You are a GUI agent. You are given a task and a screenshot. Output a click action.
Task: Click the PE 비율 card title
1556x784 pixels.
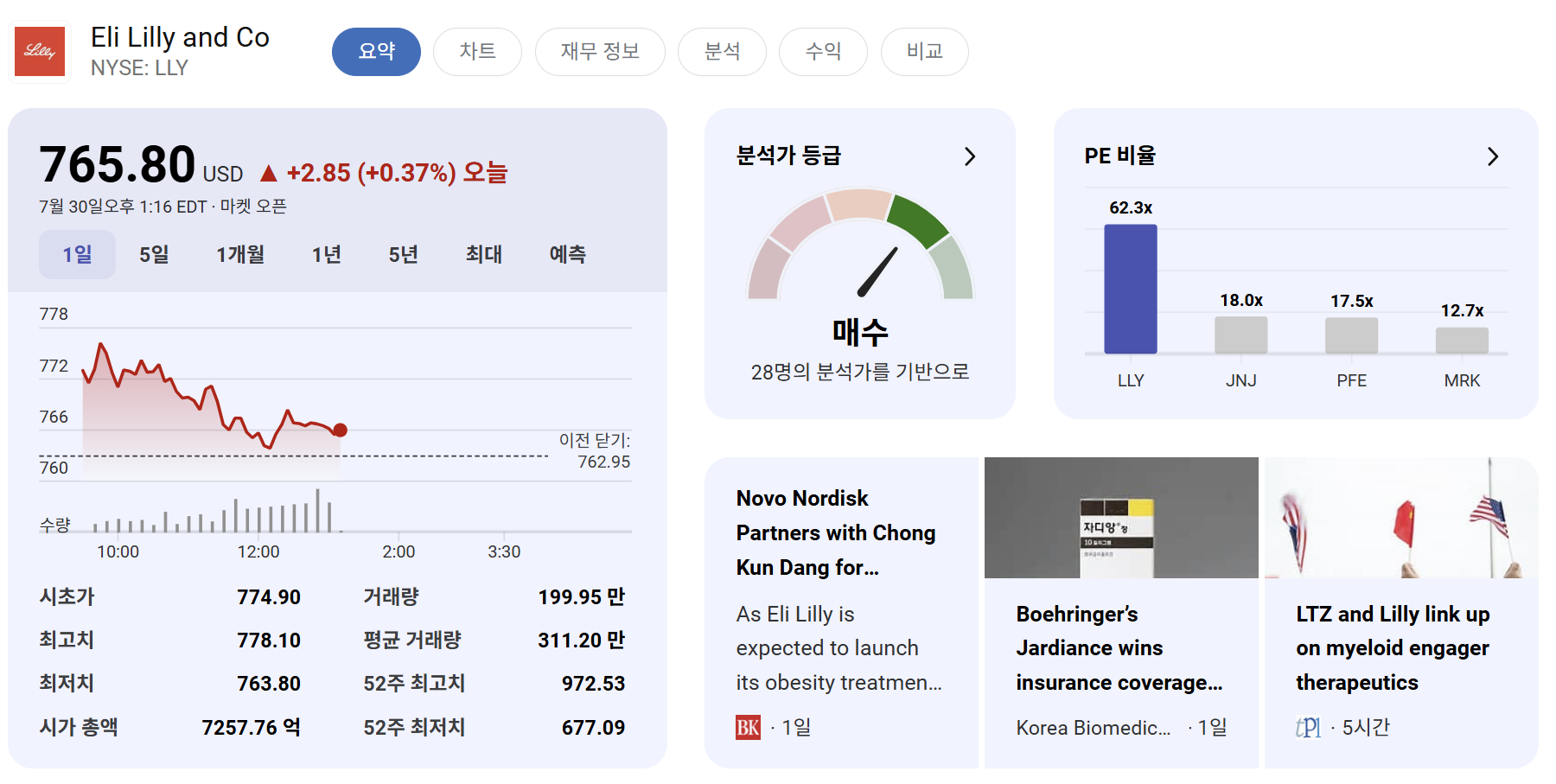[1120, 156]
